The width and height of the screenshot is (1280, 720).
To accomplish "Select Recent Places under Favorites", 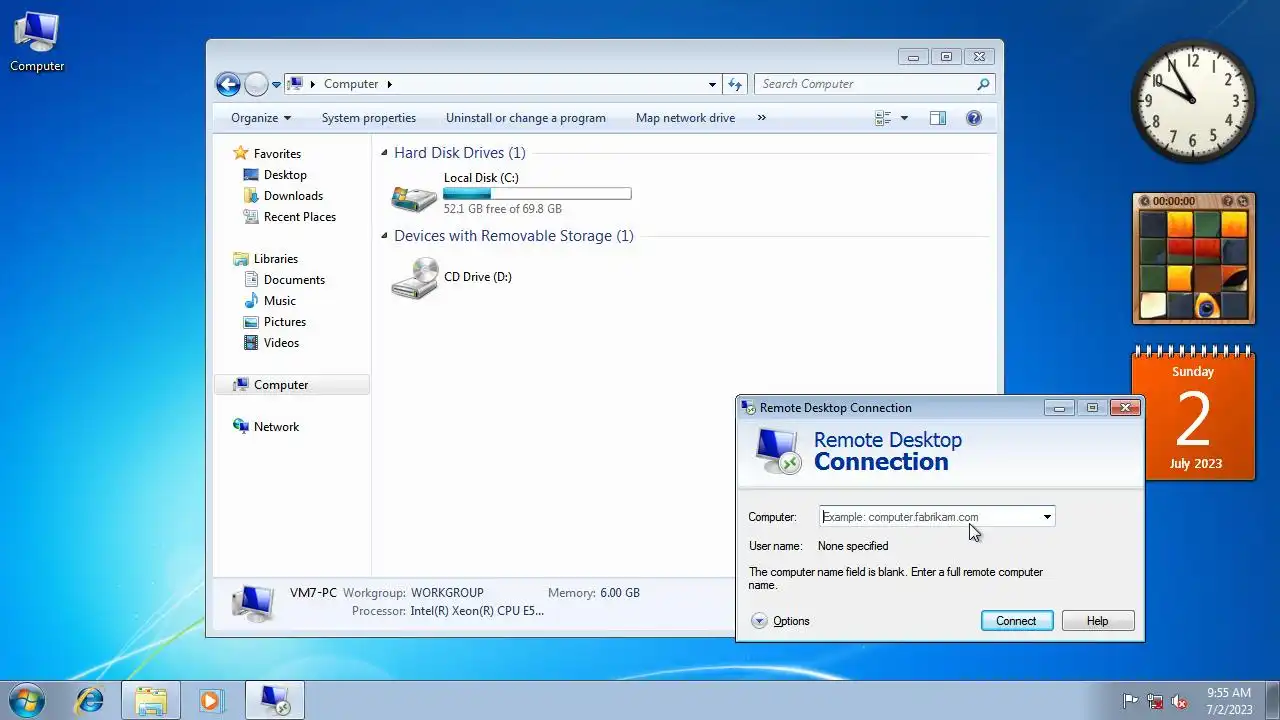I will pos(290,217).
